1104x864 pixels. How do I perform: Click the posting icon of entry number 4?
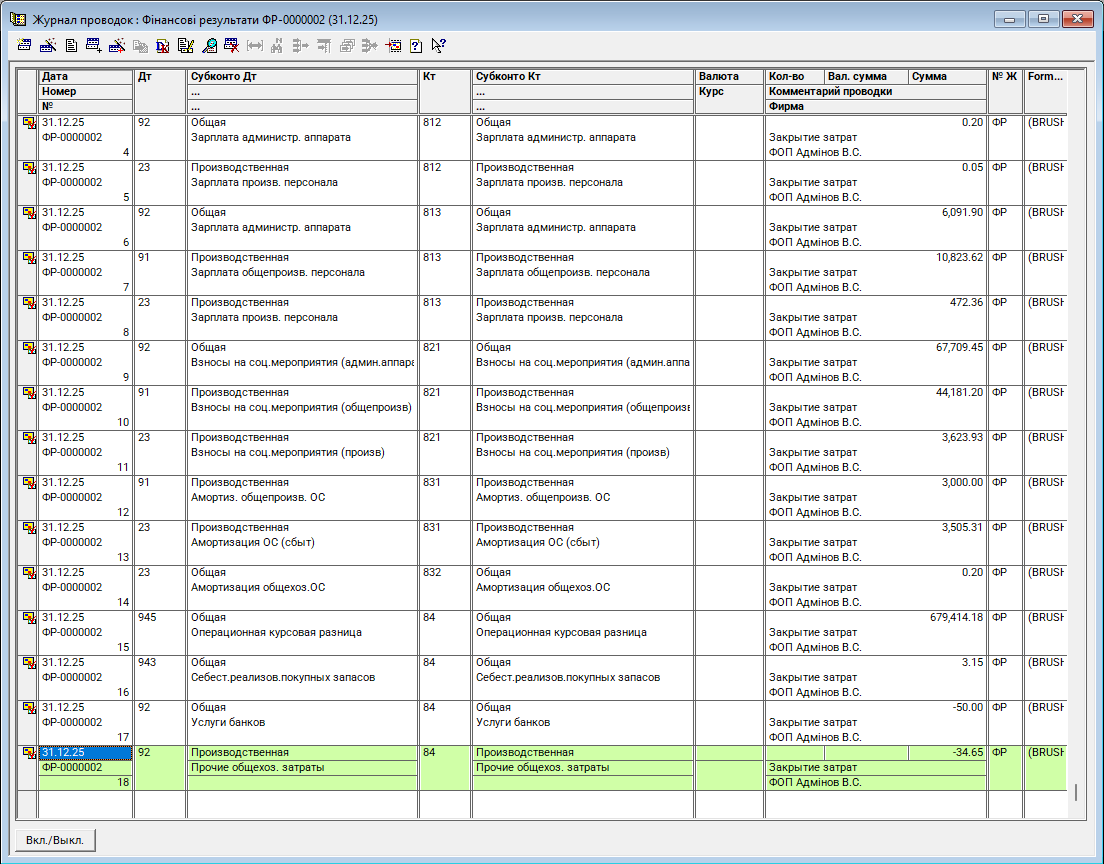pos(29,123)
